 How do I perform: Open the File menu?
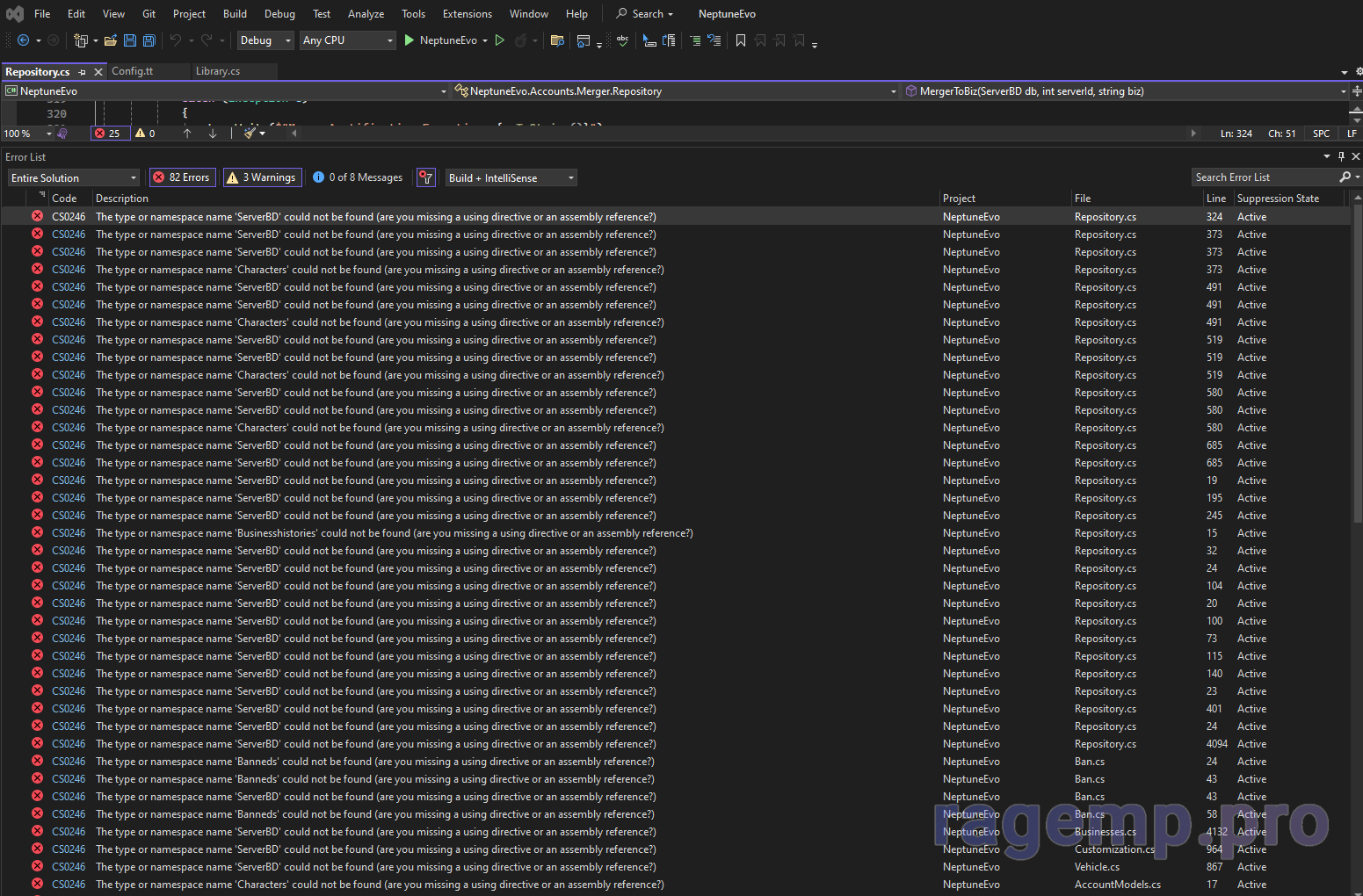click(x=42, y=14)
